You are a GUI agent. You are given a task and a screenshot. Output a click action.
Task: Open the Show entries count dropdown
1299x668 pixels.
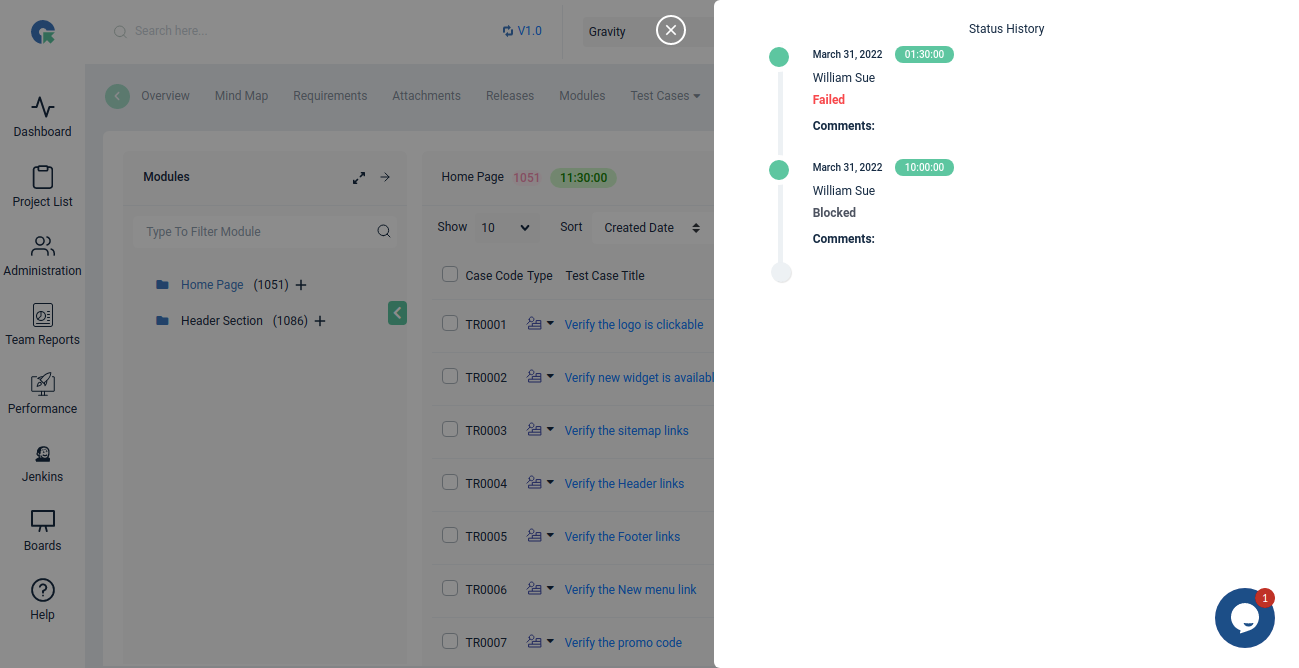(x=505, y=228)
